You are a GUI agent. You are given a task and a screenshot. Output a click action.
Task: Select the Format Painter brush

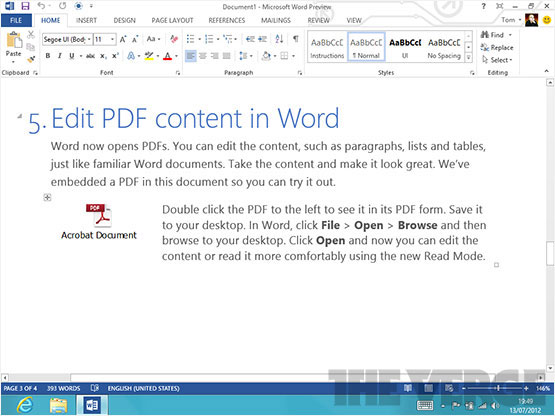tap(31, 59)
